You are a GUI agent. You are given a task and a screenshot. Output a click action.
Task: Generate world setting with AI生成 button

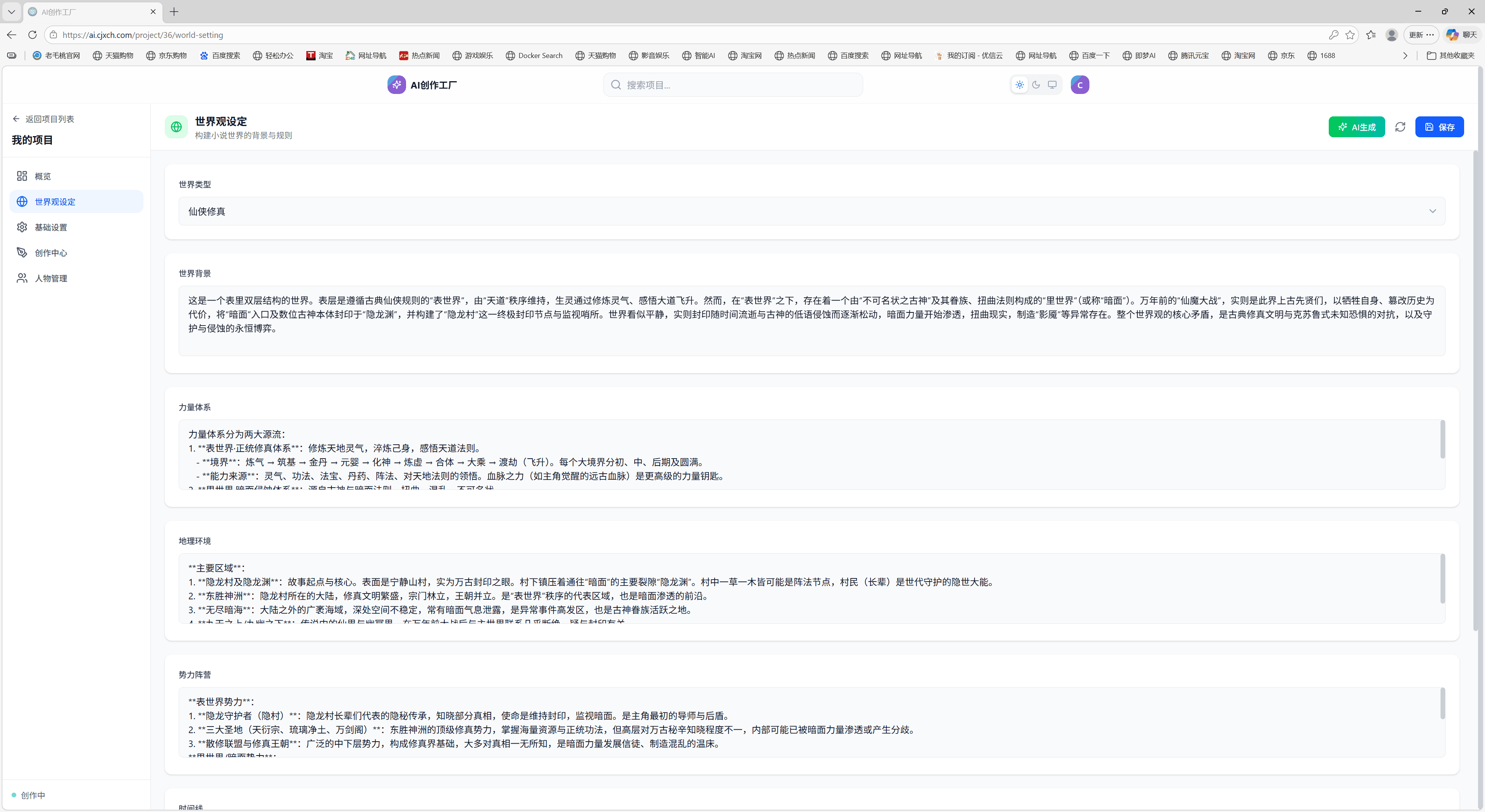(x=1357, y=127)
